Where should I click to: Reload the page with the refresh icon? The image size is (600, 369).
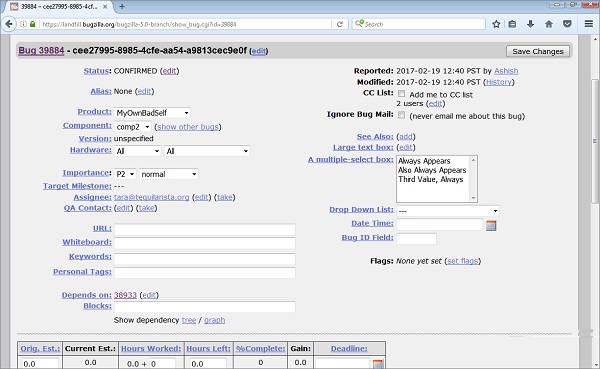point(339,24)
